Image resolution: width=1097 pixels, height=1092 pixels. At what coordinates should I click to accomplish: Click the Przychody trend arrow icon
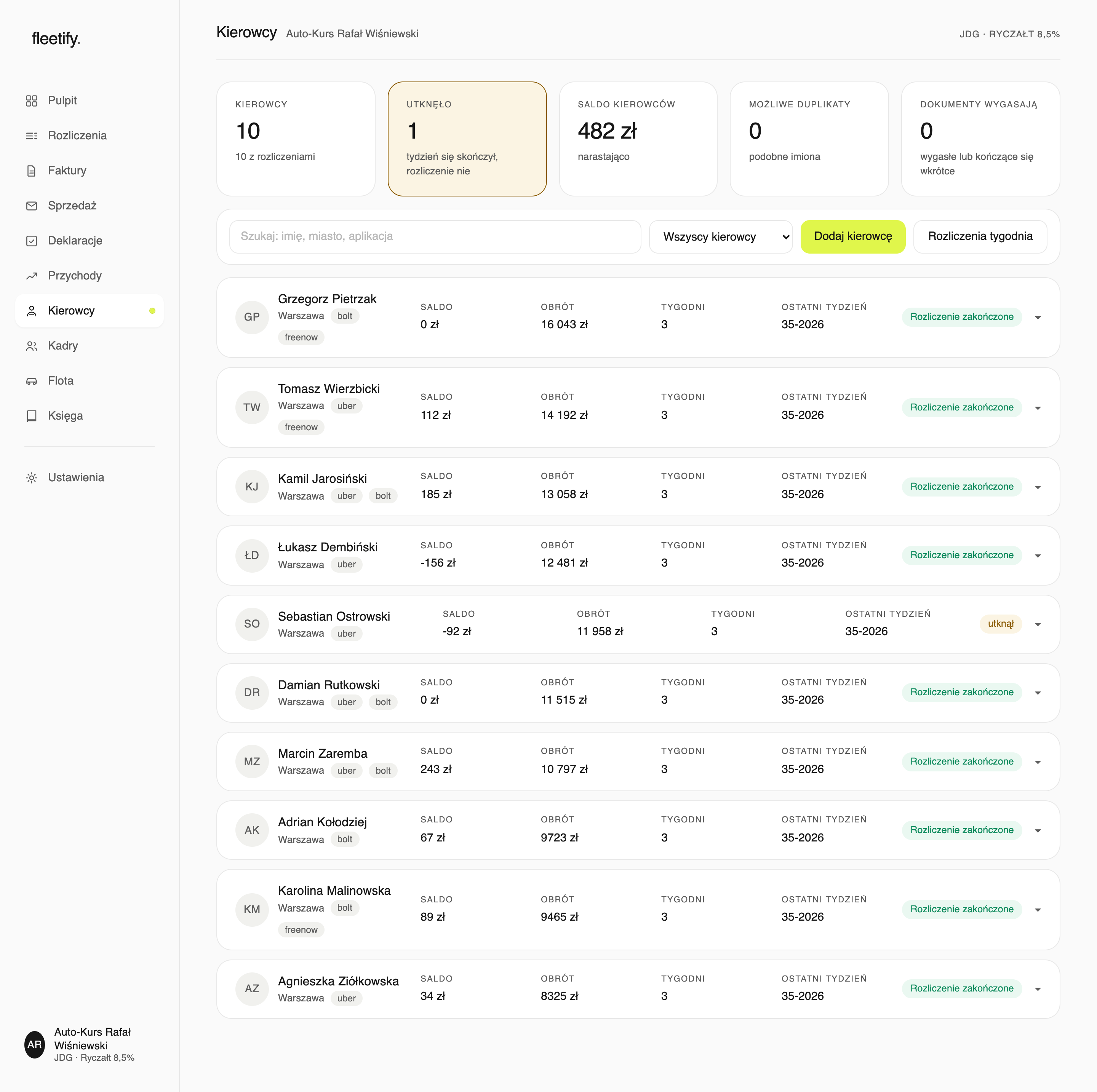point(32,276)
